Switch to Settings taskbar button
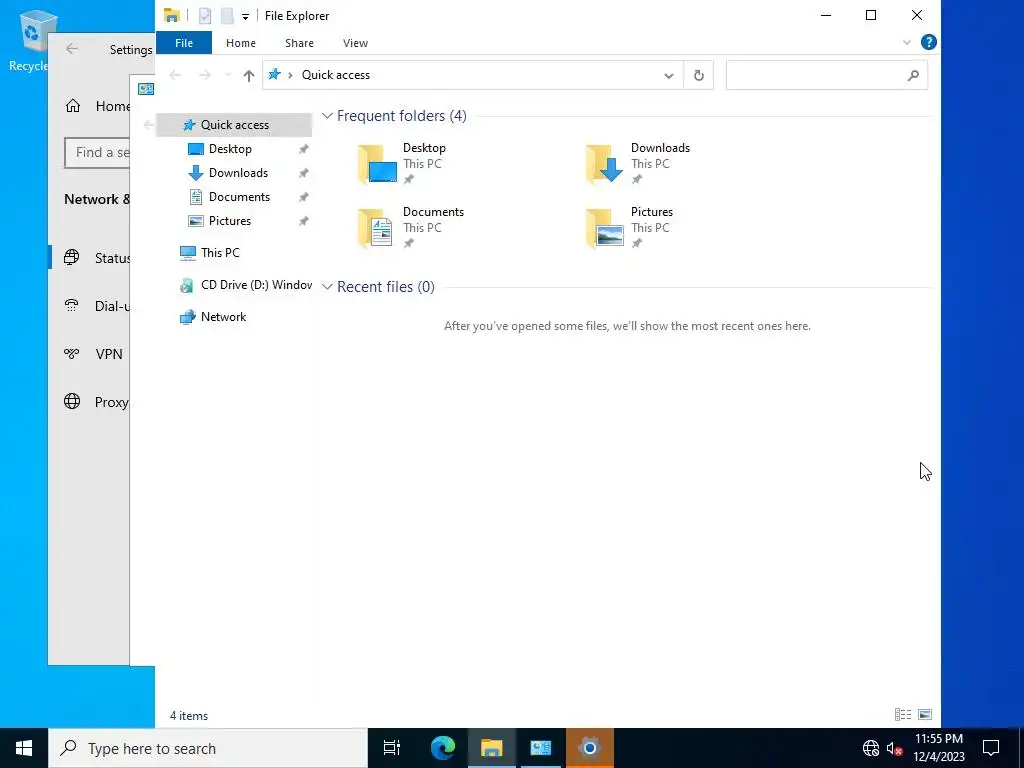 click(589, 748)
